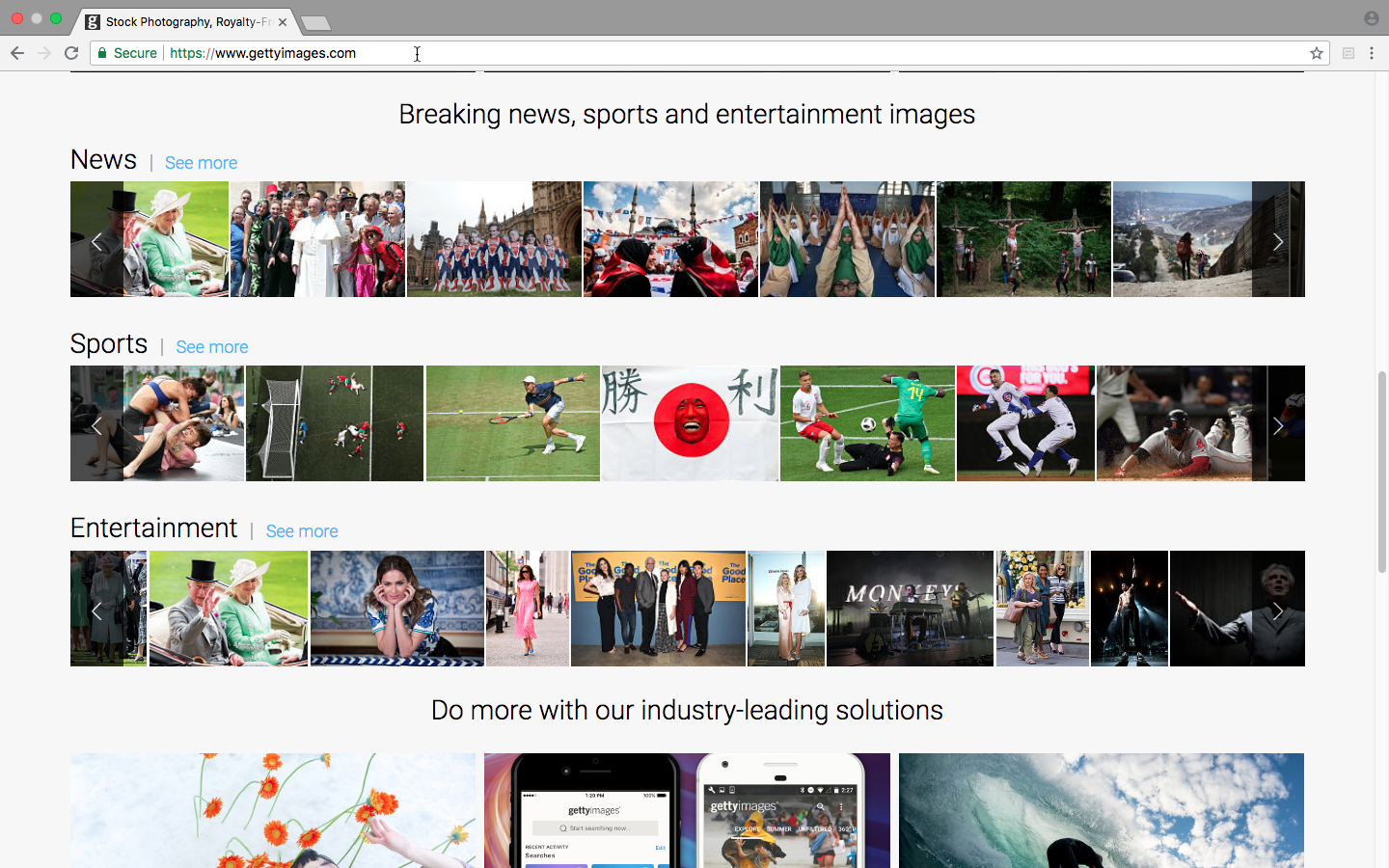Click See more next to News
Image resolution: width=1389 pixels, height=868 pixels.
coord(201,163)
